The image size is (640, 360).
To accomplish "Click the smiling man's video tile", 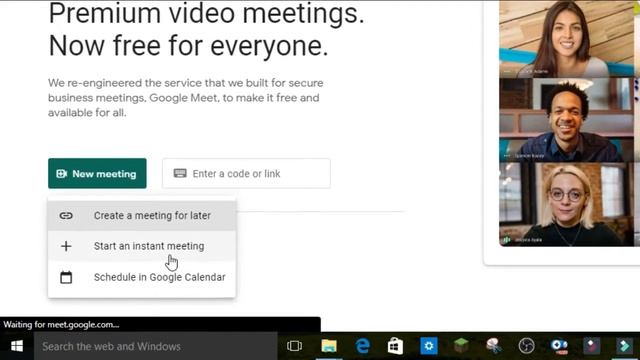I will click(x=567, y=120).
